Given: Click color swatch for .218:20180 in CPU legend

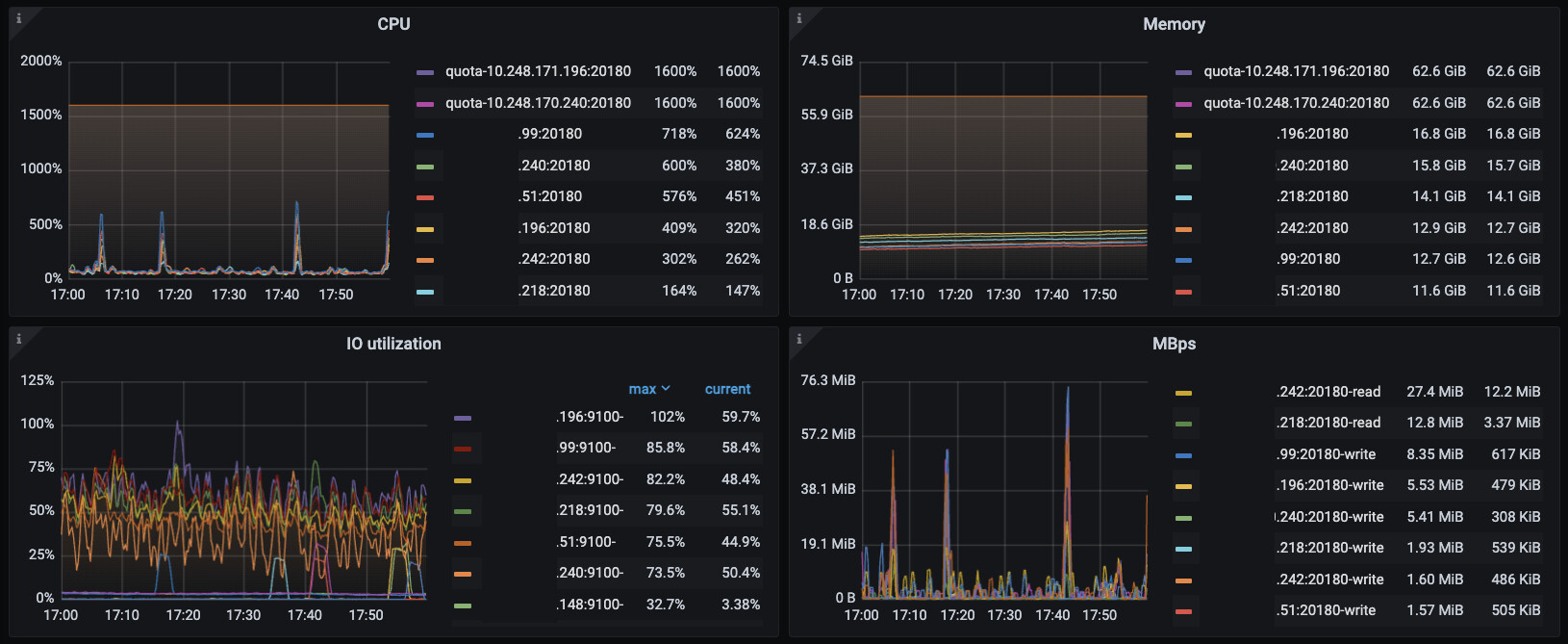Looking at the screenshot, I should pyautogui.click(x=425, y=292).
